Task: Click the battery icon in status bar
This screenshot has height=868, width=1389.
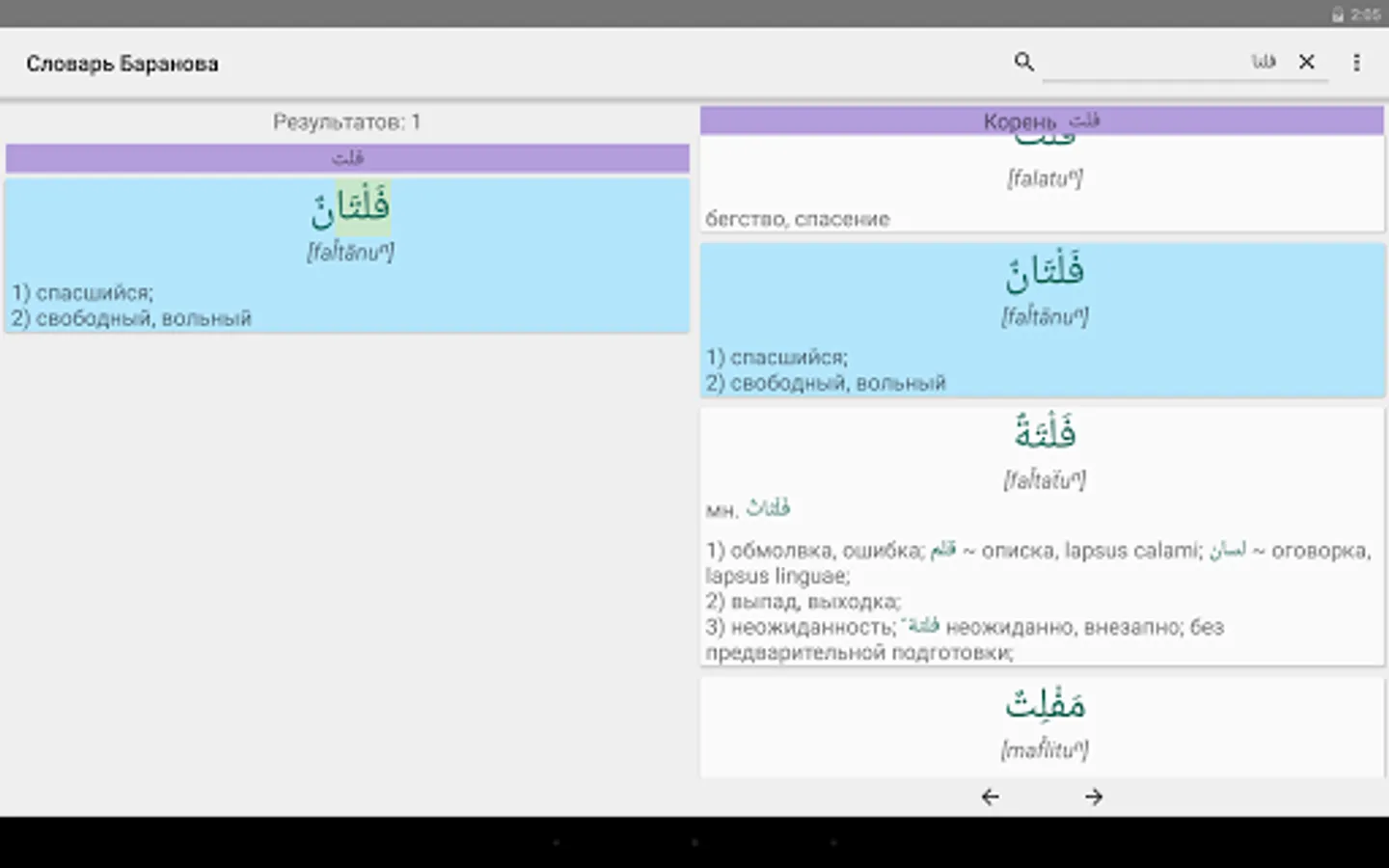Action: (1338, 14)
